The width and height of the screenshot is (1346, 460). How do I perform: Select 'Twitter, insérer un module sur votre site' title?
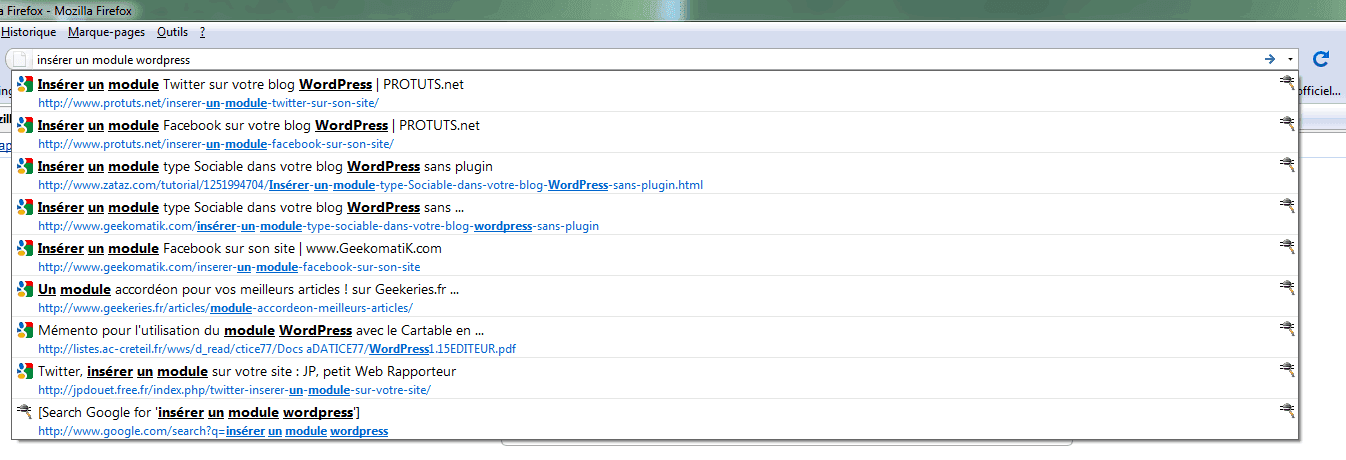pos(247,372)
